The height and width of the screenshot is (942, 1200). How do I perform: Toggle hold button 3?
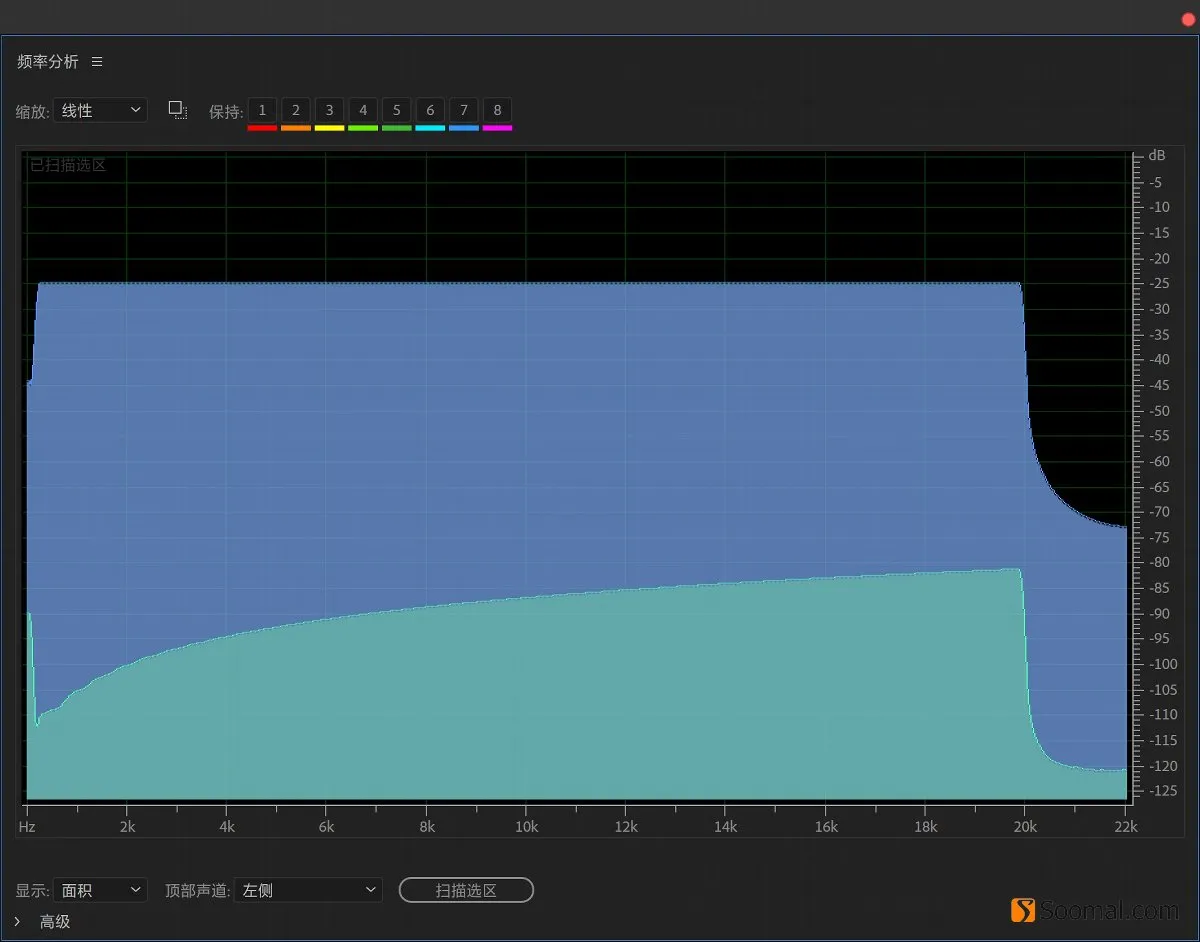pos(329,110)
